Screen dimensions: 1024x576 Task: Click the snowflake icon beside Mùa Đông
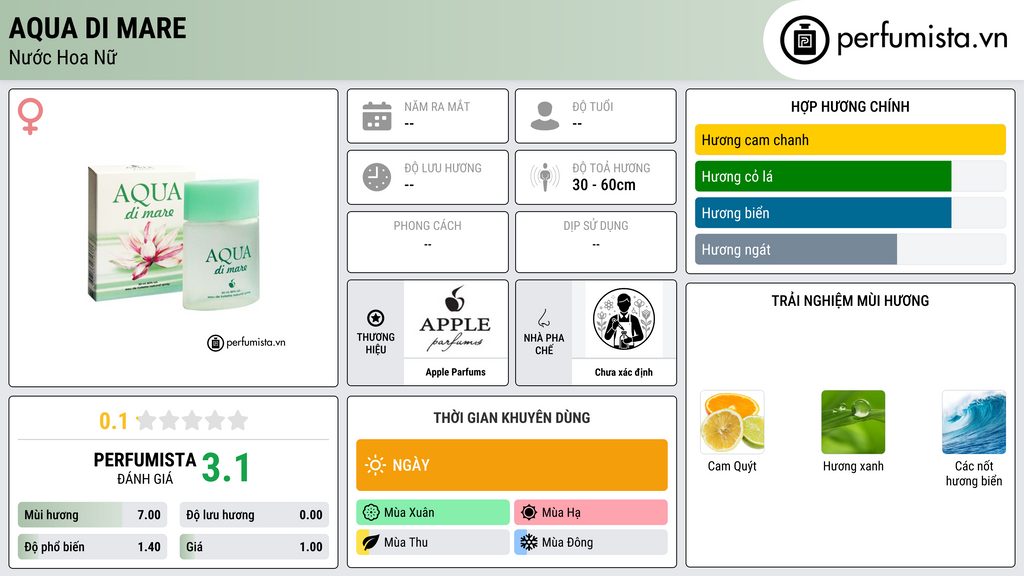[529, 542]
